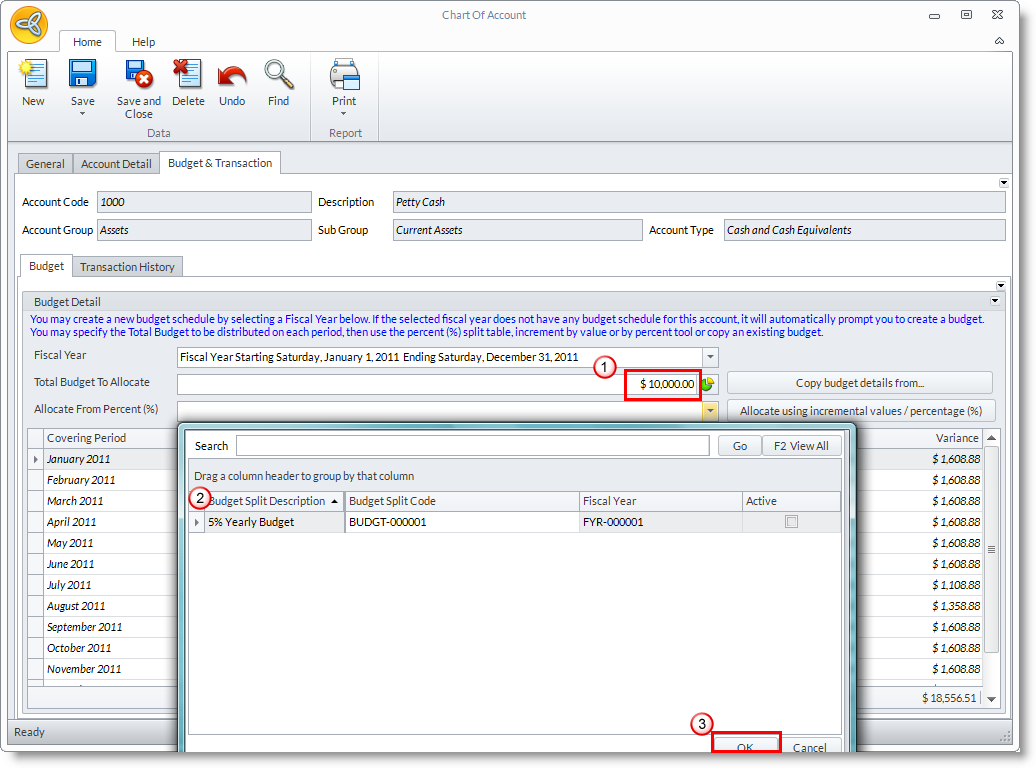The height and width of the screenshot is (768, 1036).
Task: Collapse the Budget Detail section
Action: coord(995,301)
